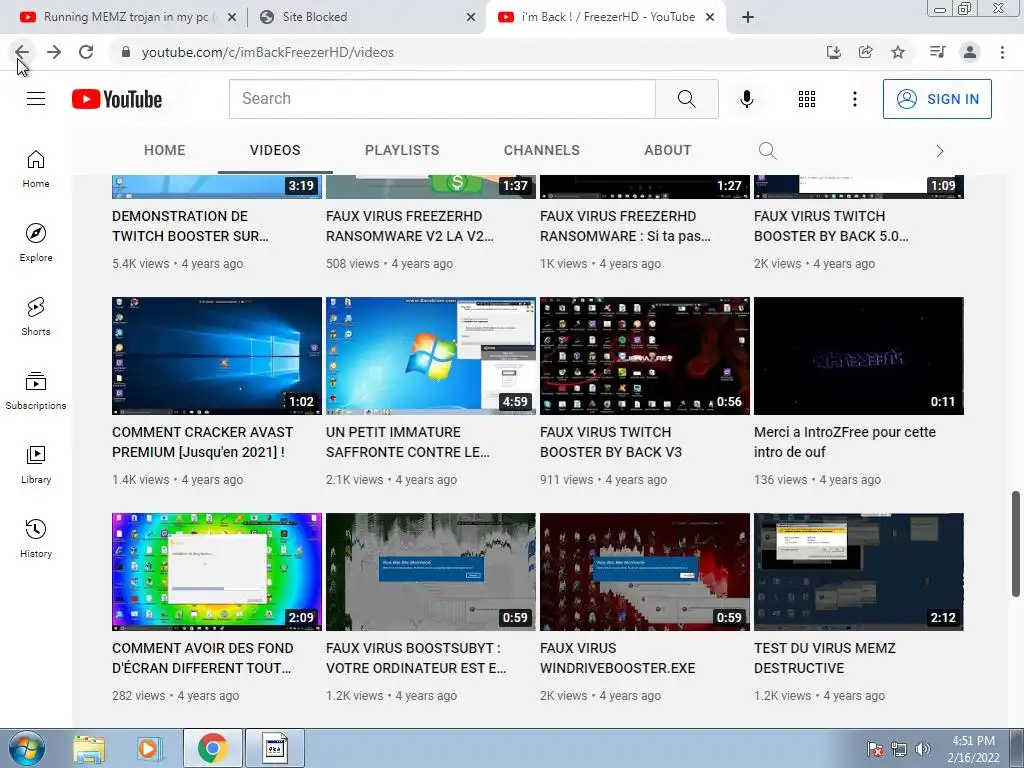Open YouTube settings three-dot menu
The width and height of the screenshot is (1024, 768).
855,99
